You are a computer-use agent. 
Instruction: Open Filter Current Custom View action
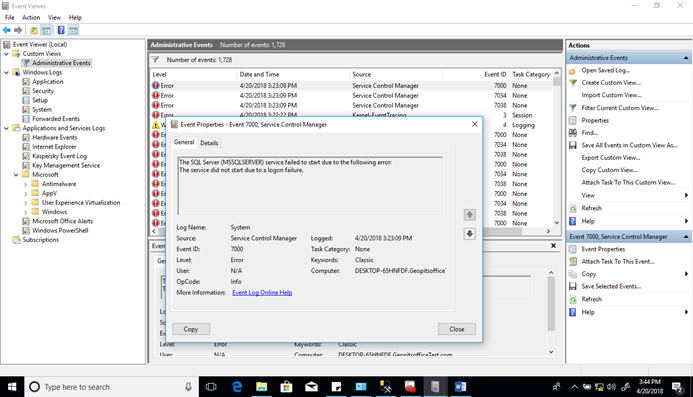tap(620, 108)
